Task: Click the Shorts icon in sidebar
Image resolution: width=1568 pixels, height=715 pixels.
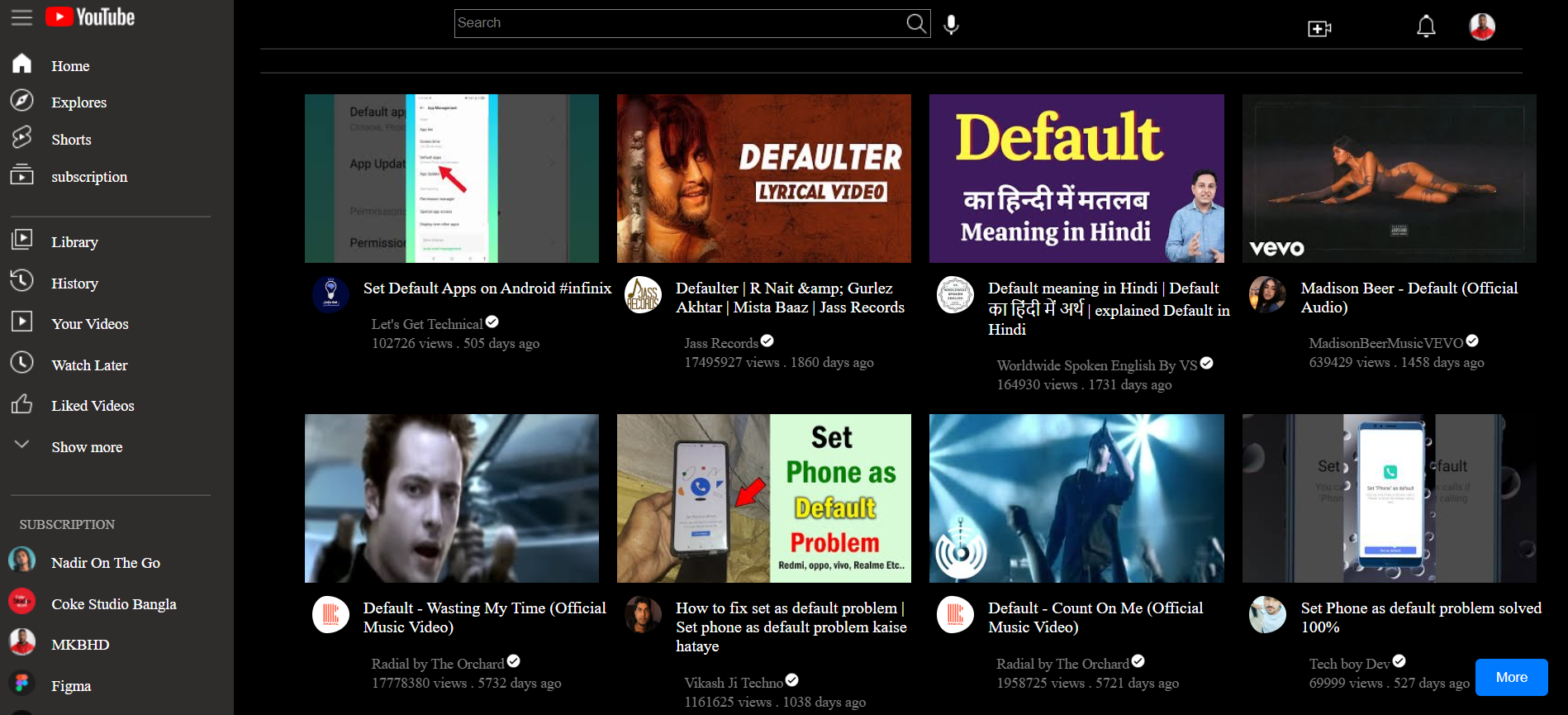Action: tap(22, 136)
